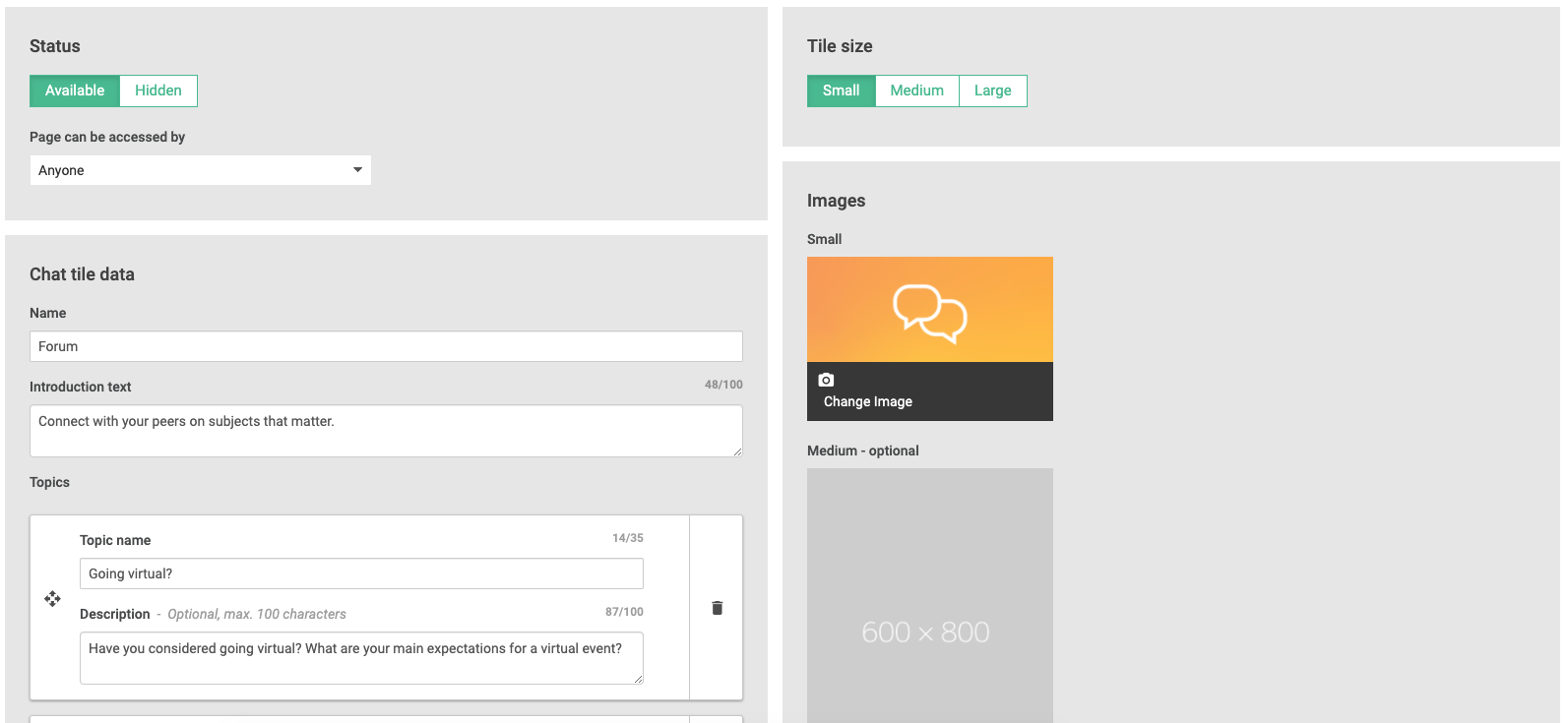Click the 48/100 character counter

723,385
